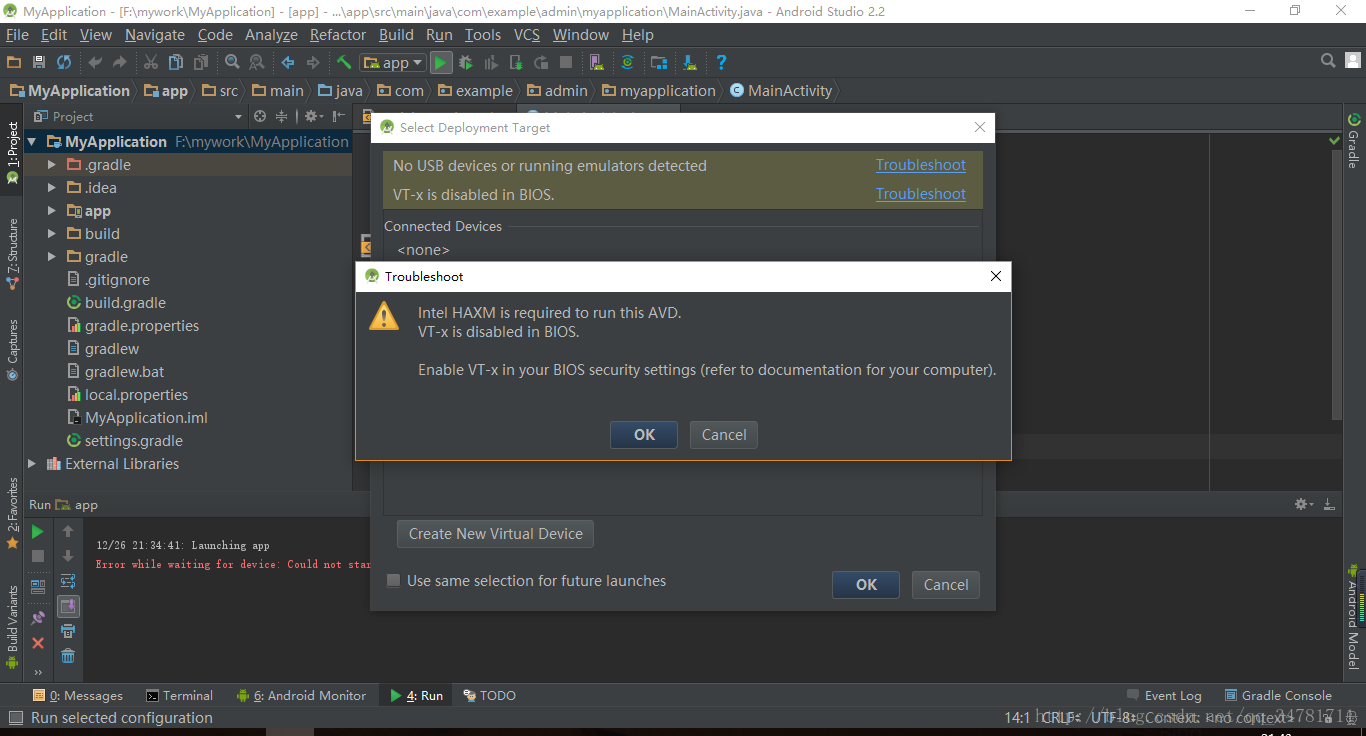Click Troubleshoot link beside No USB devices
1366x736 pixels.
pos(921,165)
